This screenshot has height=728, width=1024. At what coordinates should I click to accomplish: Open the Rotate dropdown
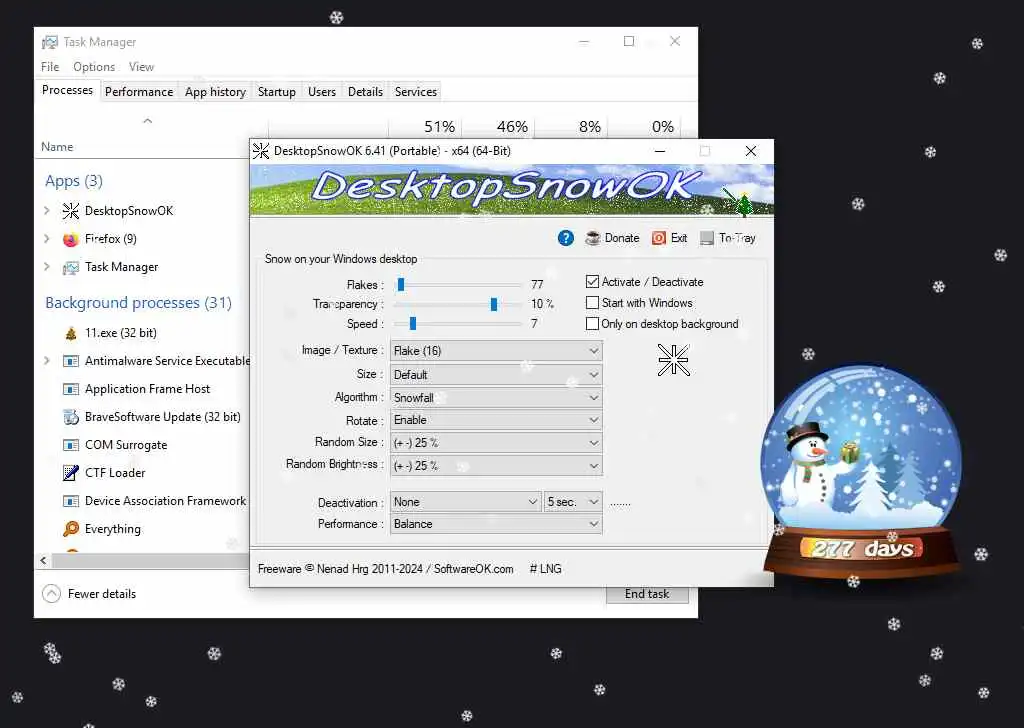click(x=496, y=420)
